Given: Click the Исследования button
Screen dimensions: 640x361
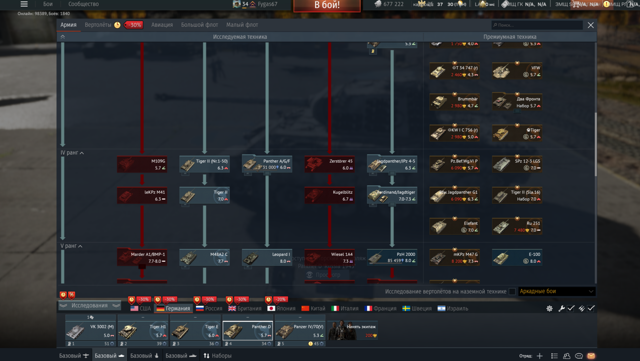Looking at the screenshot, I should click(x=89, y=305).
